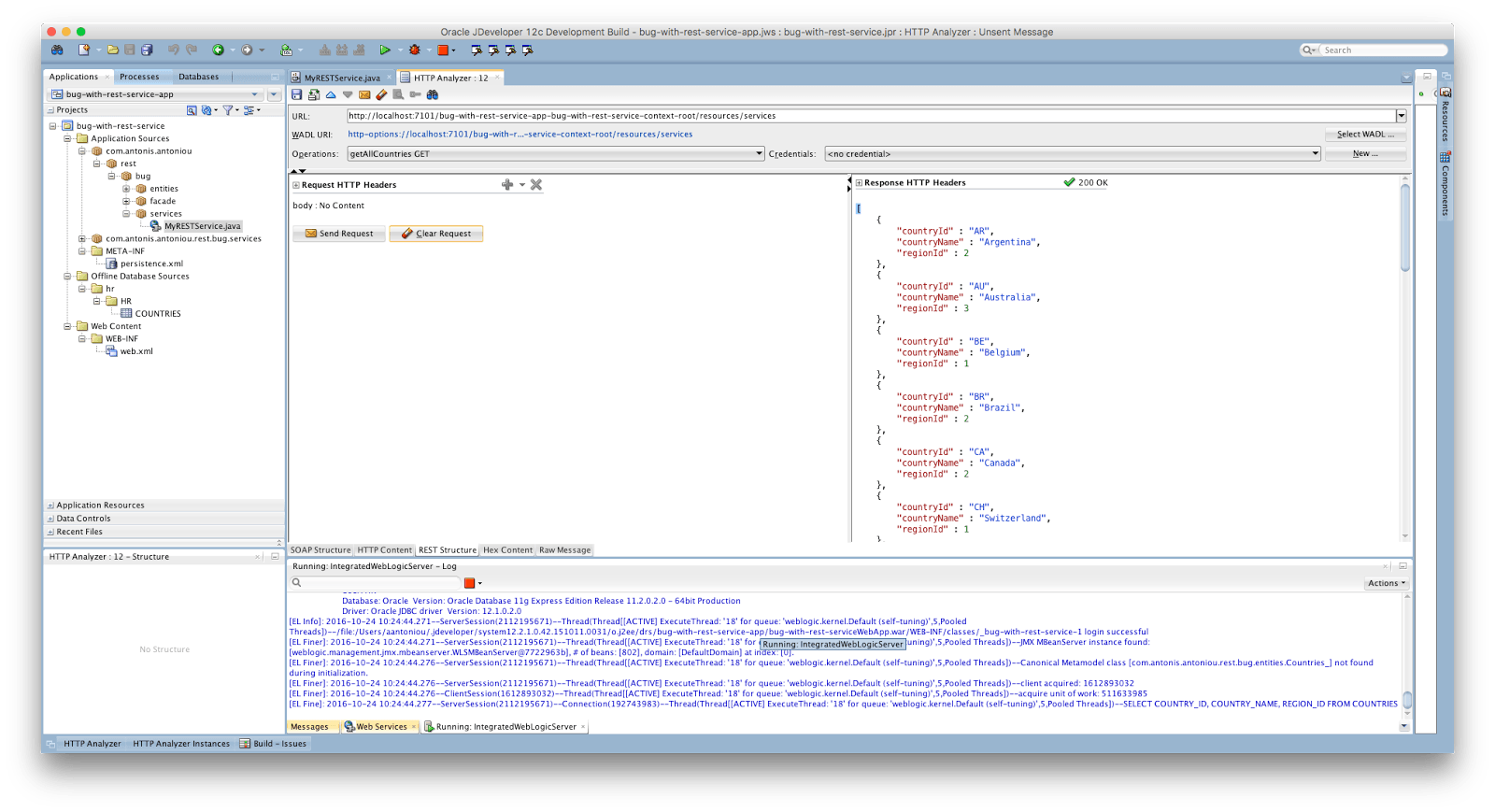Screen dimensions: 1495x812
Task: Expand the com.antonis.antoniou.rest.bug.services package
Action: (x=82, y=238)
